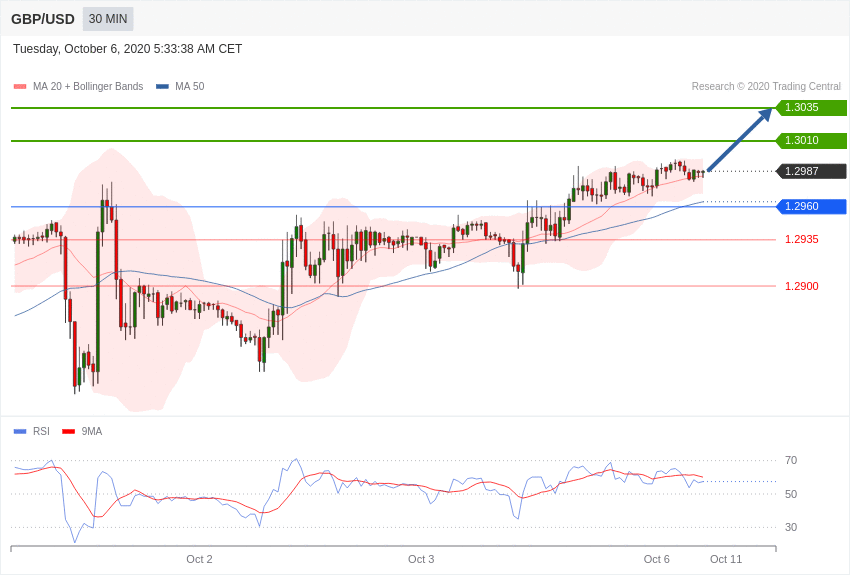This screenshot has height=576, width=850.
Task: Click the RSI 50 level label
Action: (x=791, y=494)
